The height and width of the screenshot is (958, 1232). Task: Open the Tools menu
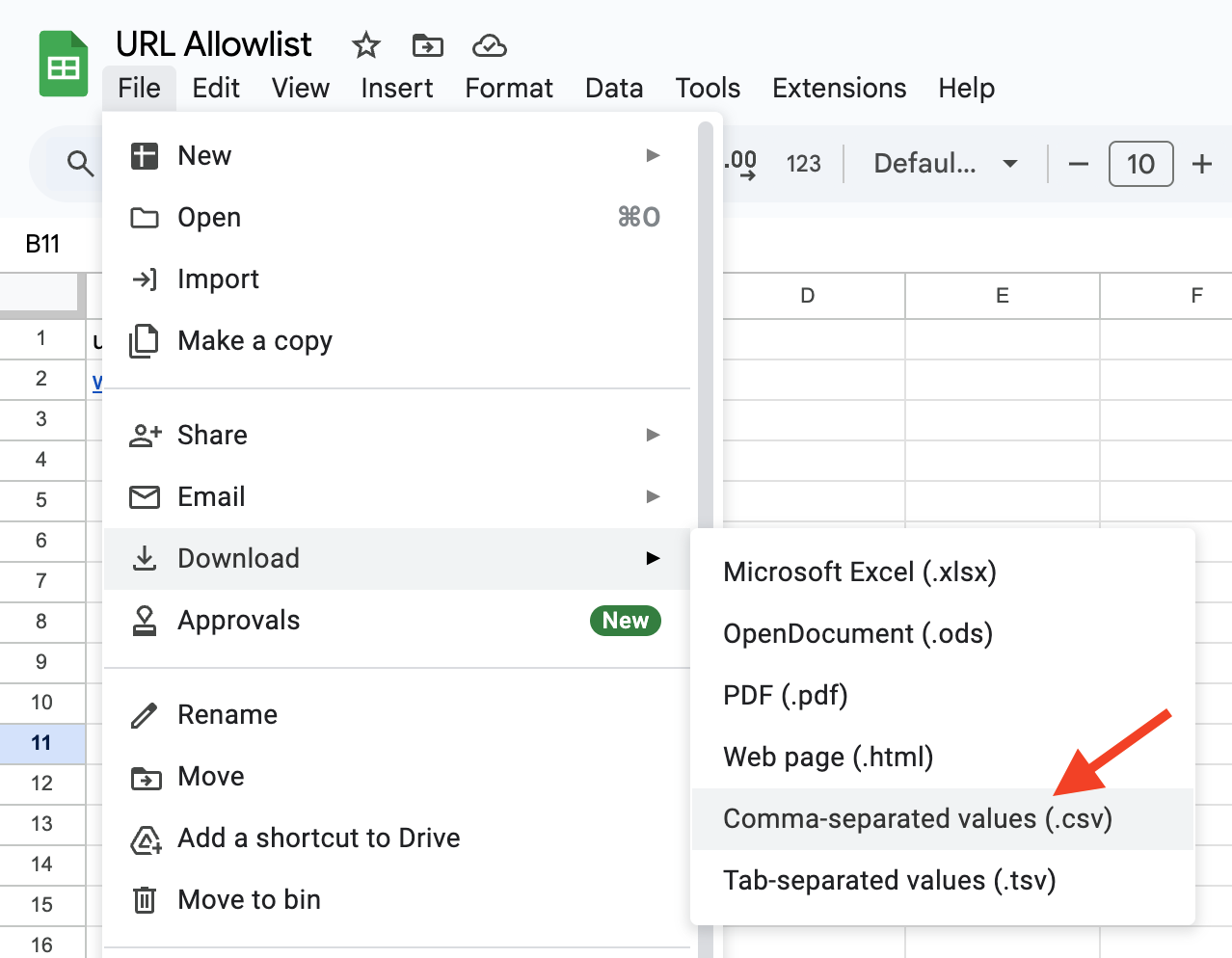click(x=708, y=88)
